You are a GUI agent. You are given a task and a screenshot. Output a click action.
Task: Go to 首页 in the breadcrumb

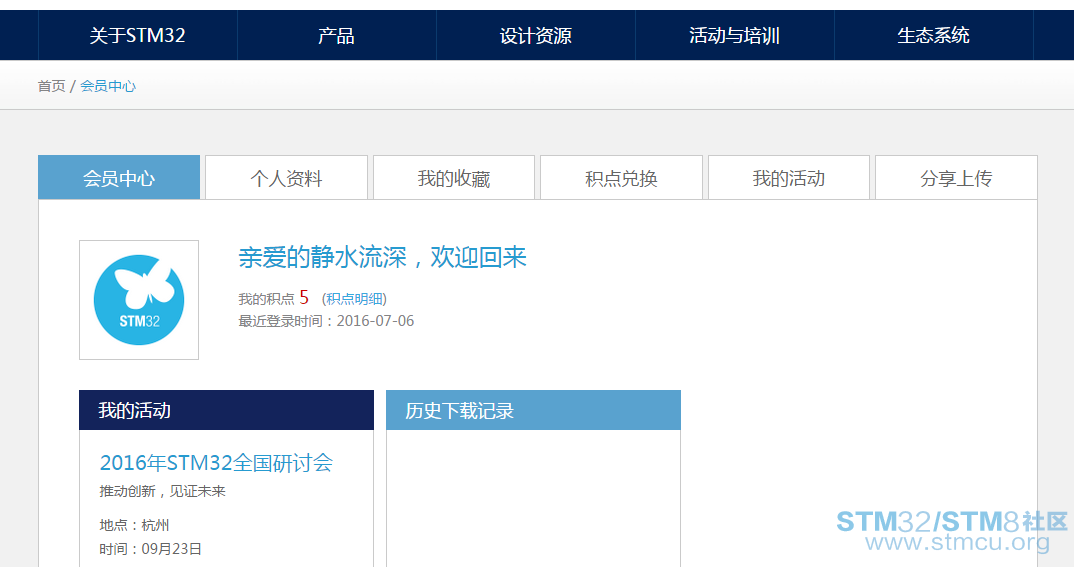[x=51, y=86]
